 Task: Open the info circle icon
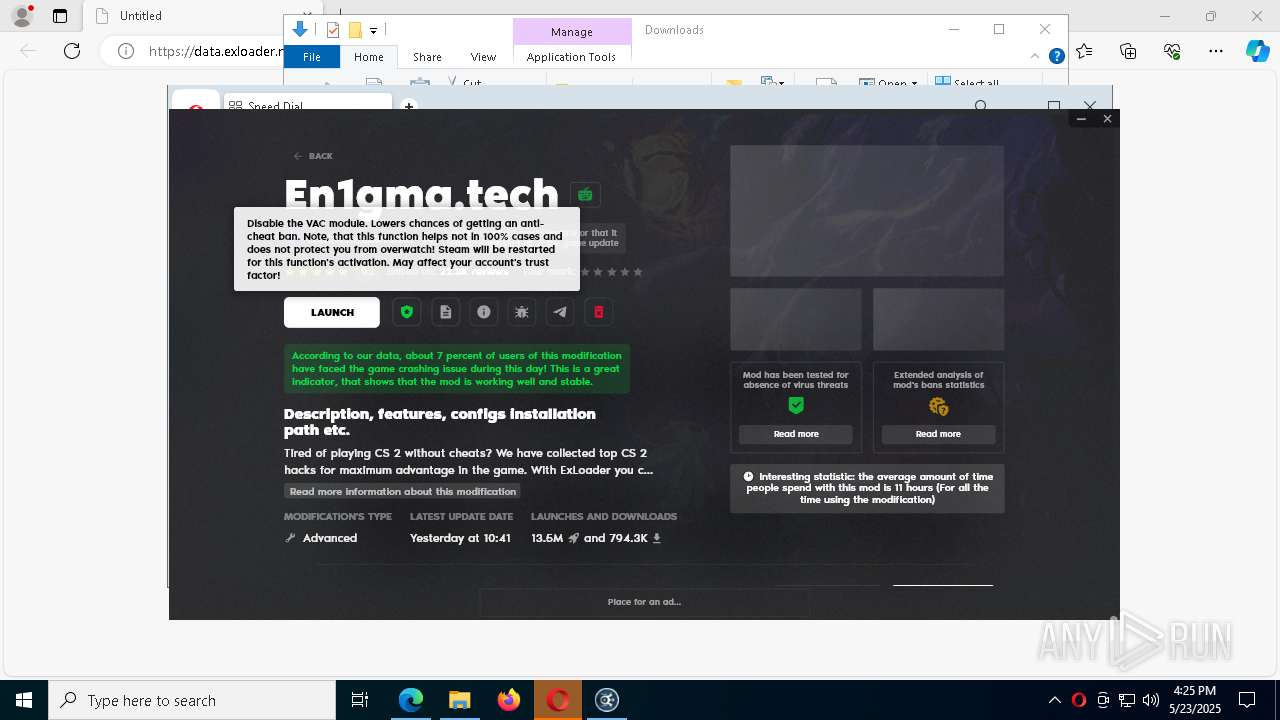pyautogui.click(x=484, y=312)
